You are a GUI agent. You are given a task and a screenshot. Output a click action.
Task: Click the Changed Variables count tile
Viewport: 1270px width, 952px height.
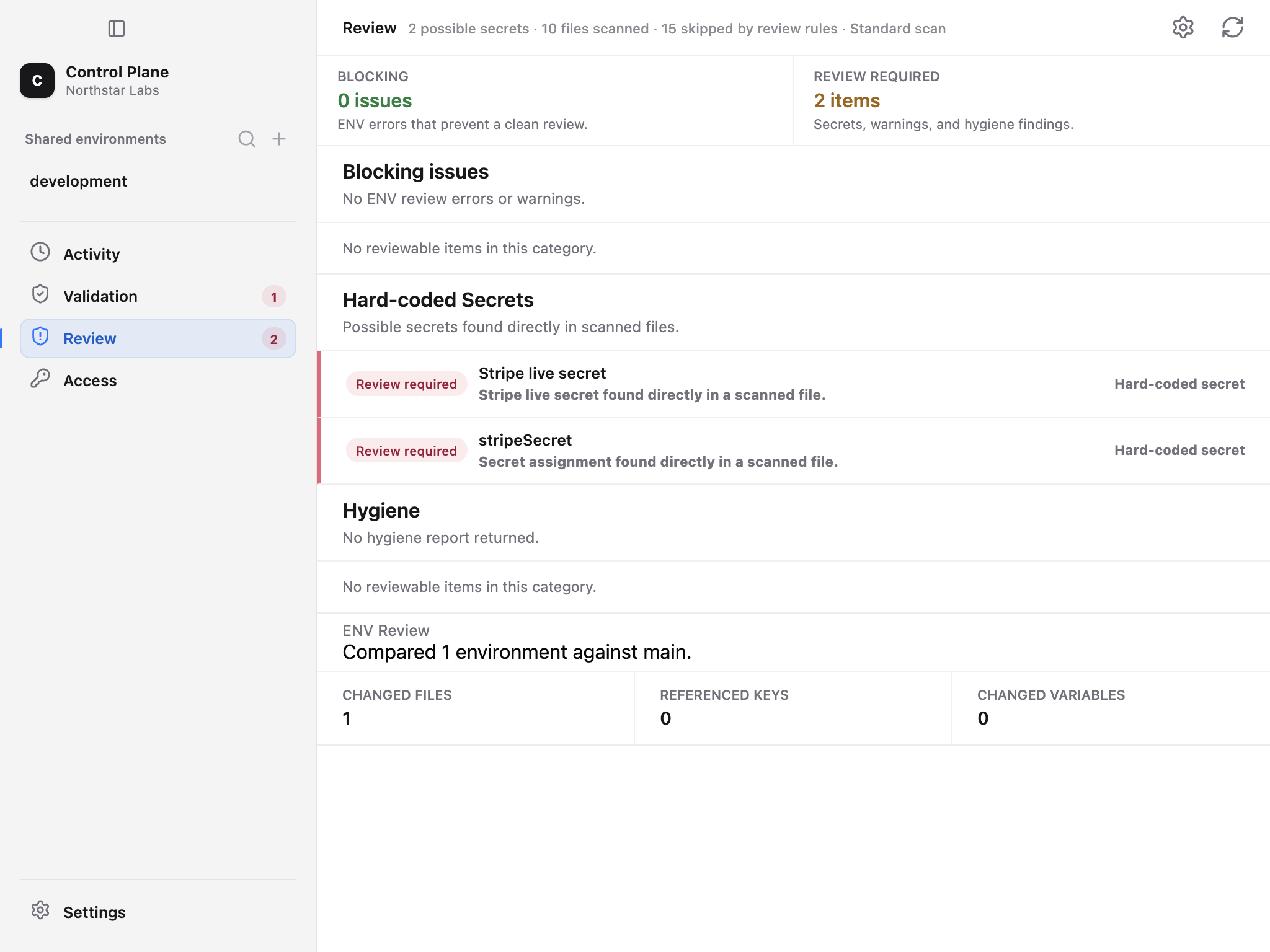tap(1111, 708)
